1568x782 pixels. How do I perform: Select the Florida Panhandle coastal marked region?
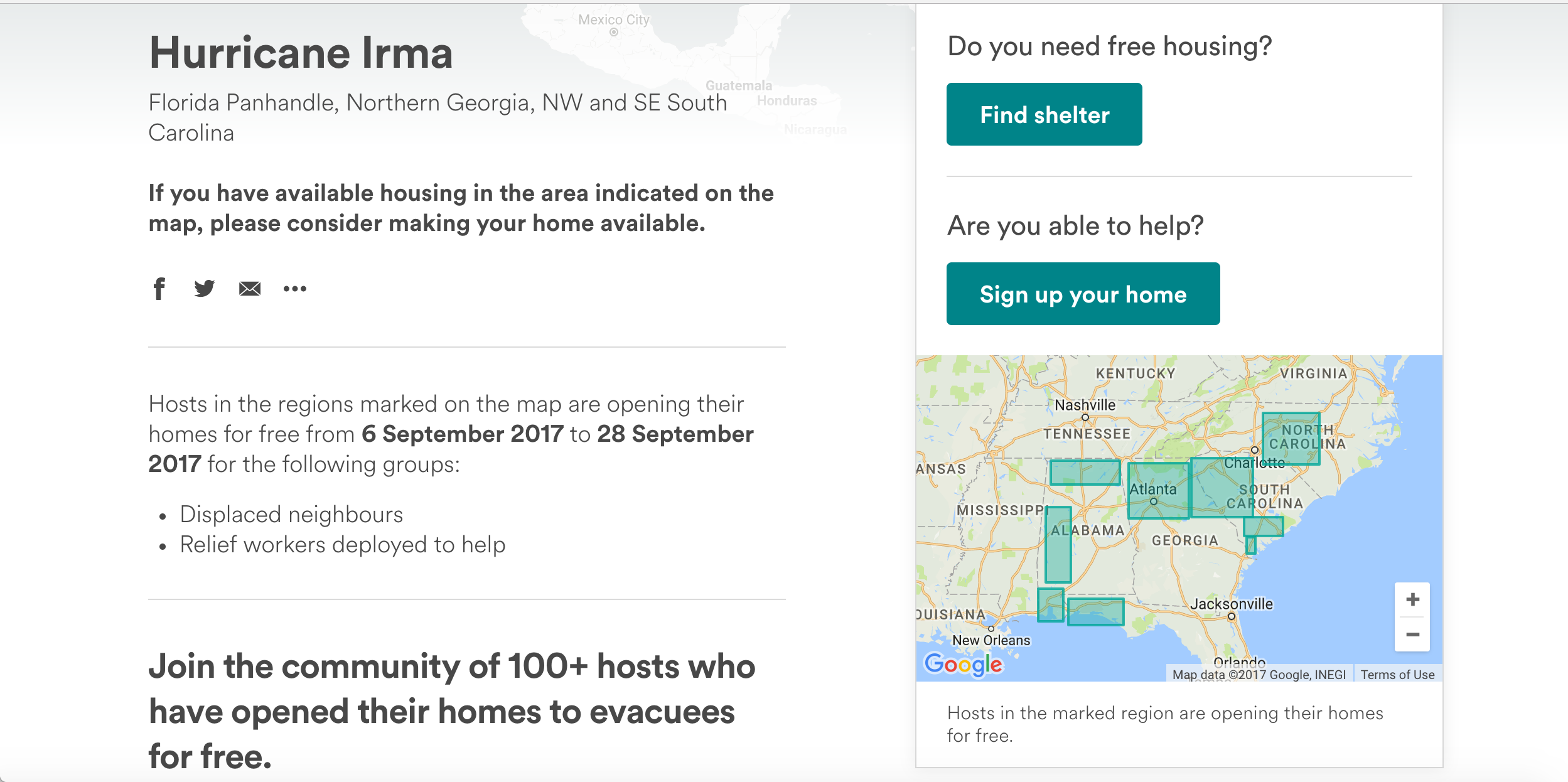pyautogui.click(x=1095, y=612)
